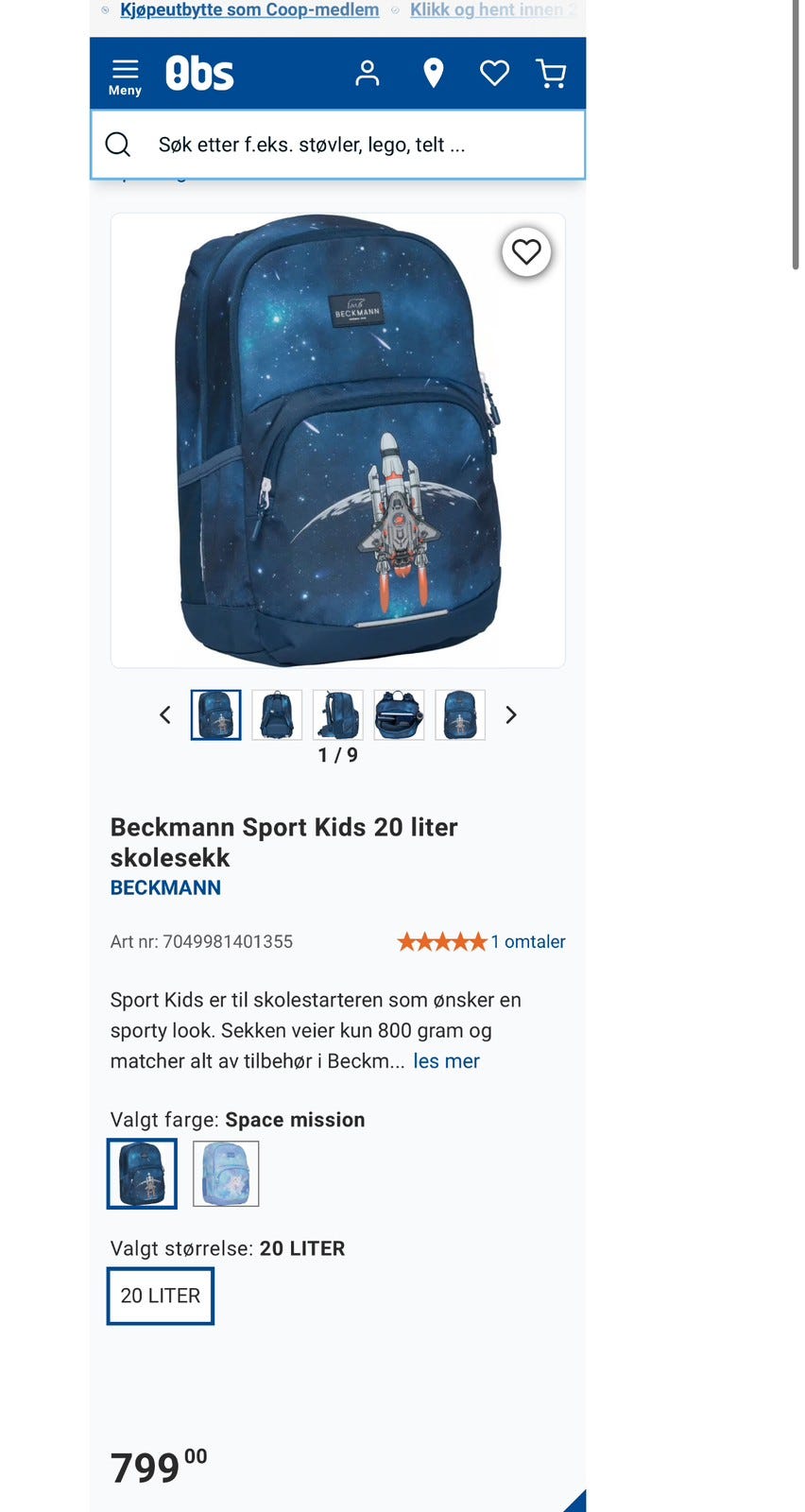Click the Obs logo
Viewport: 805px width, 1512px height.
pos(199,73)
